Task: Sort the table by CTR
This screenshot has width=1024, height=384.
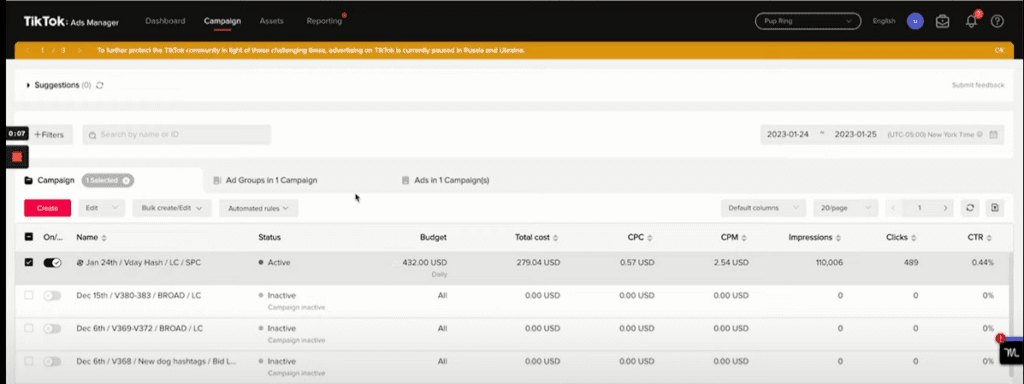Action: tap(989, 238)
